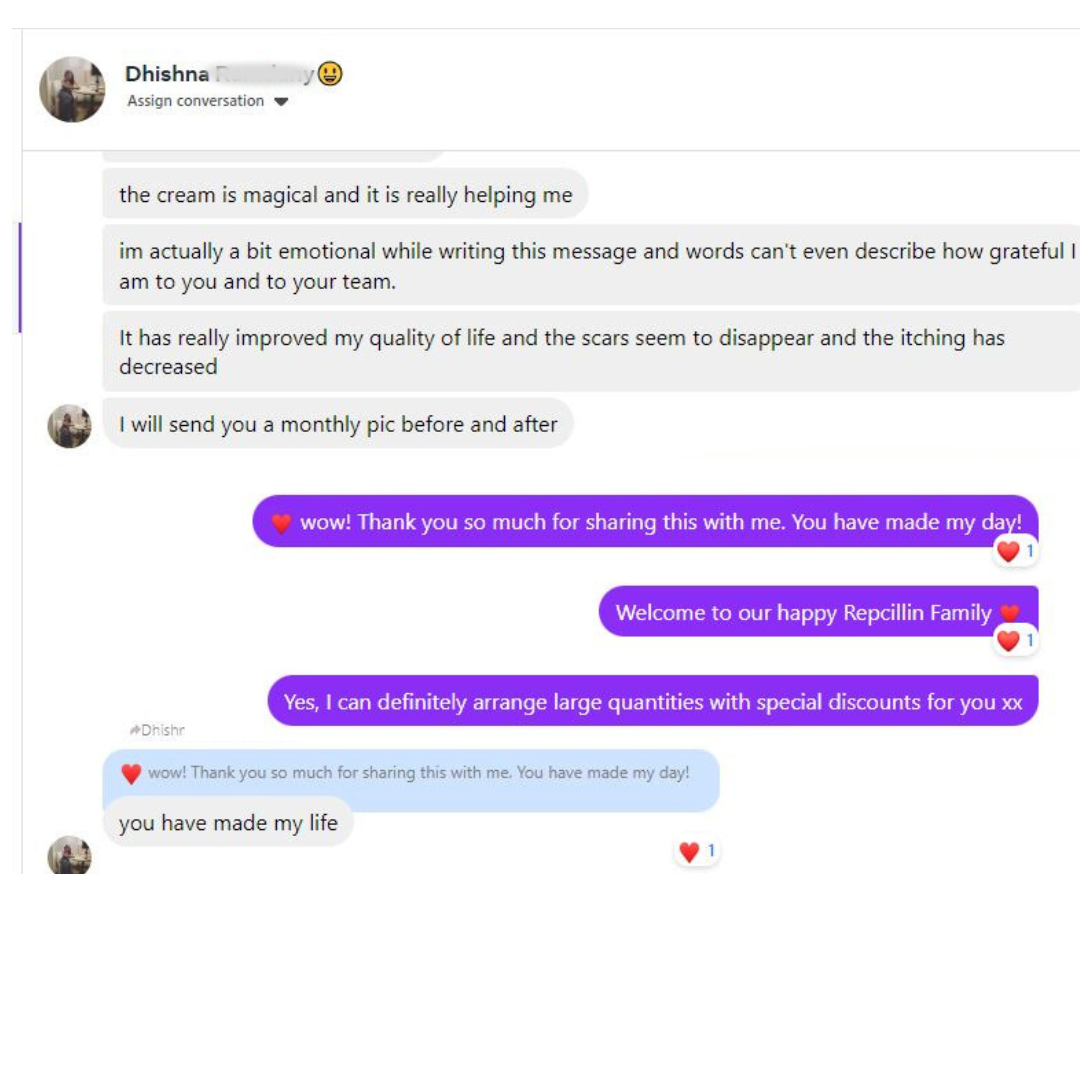Click the 'Assign conversation' label

pyautogui.click(x=196, y=101)
